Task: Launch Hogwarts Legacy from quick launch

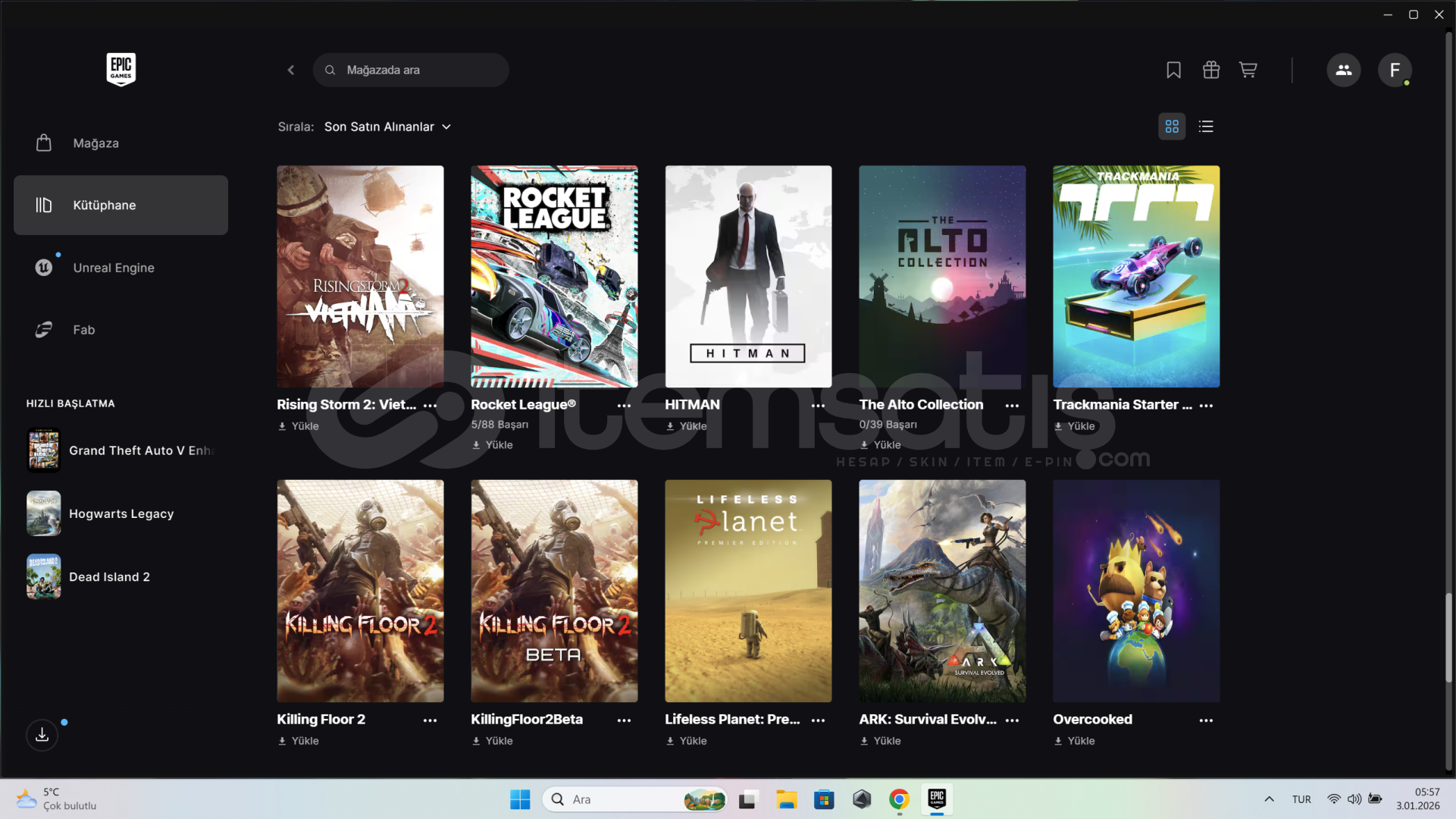Action: 121,513
